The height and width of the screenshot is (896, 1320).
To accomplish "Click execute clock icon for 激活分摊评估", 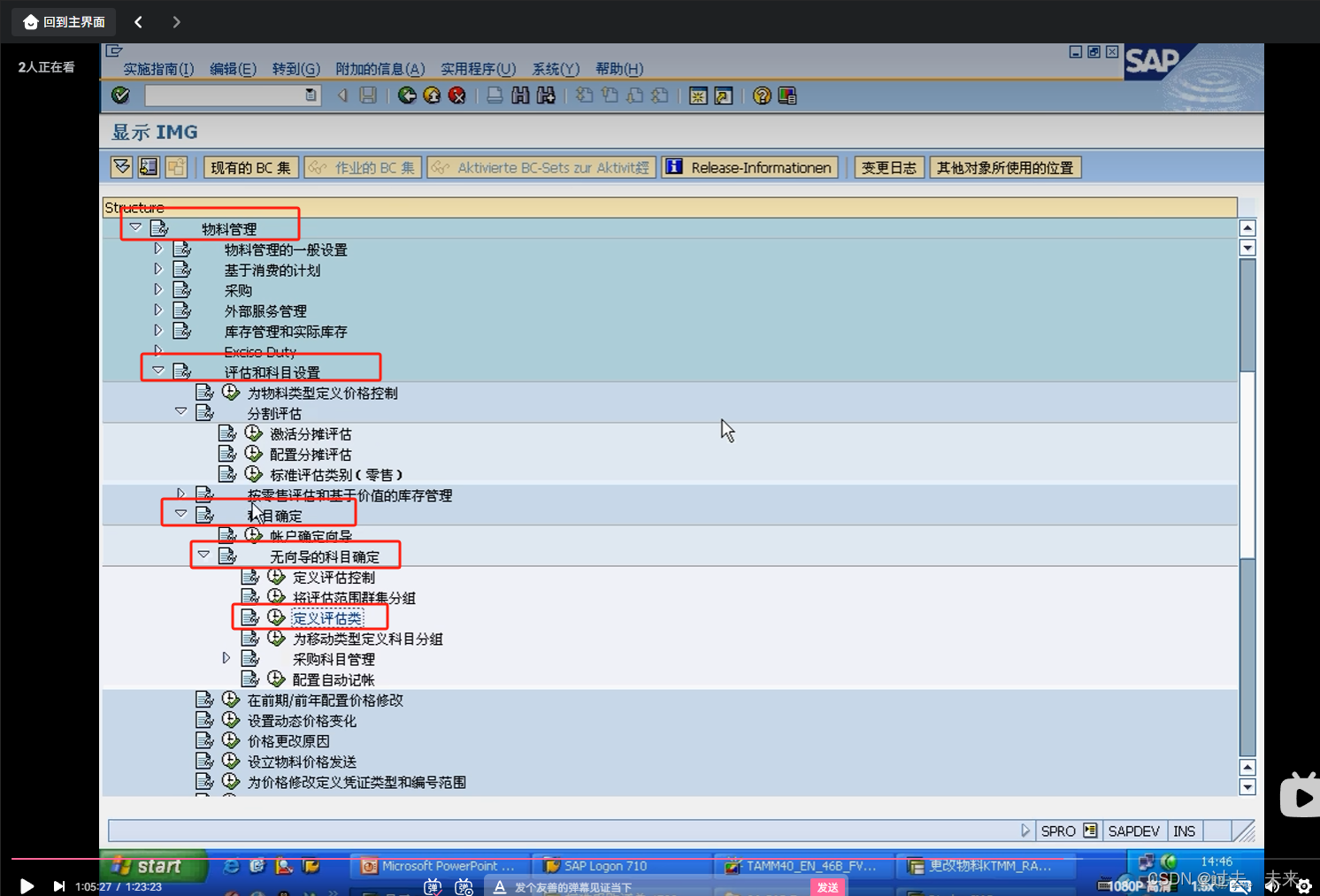I will [x=254, y=433].
